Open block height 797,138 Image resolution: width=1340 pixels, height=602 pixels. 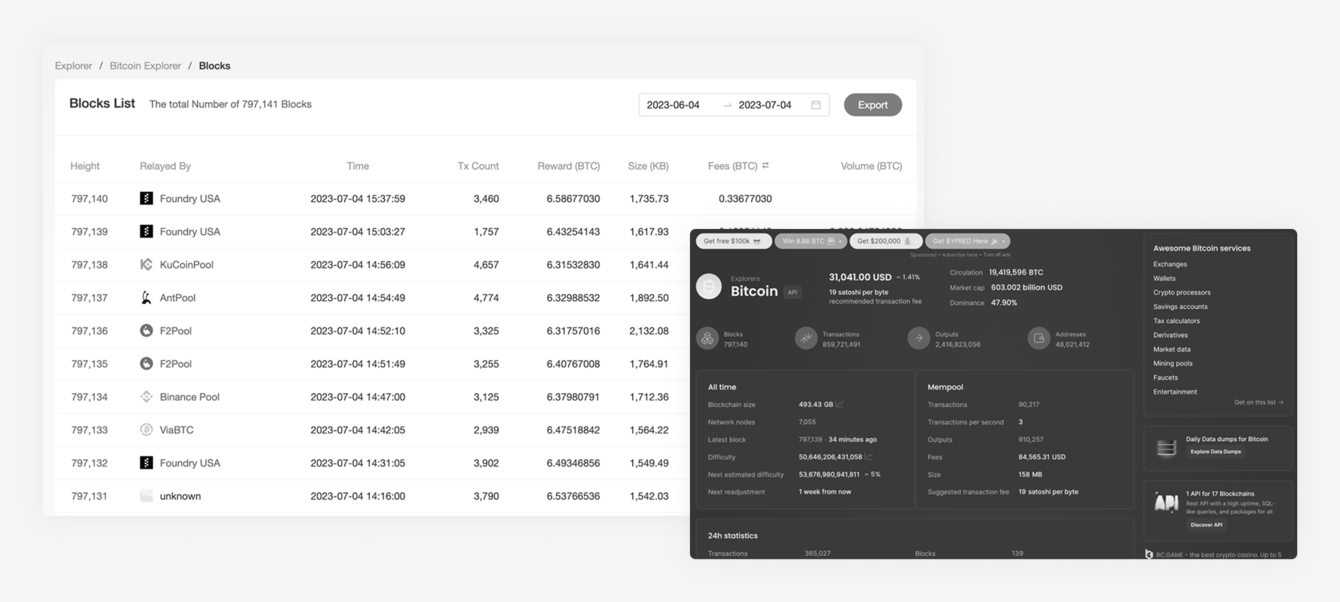click(89, 265)
